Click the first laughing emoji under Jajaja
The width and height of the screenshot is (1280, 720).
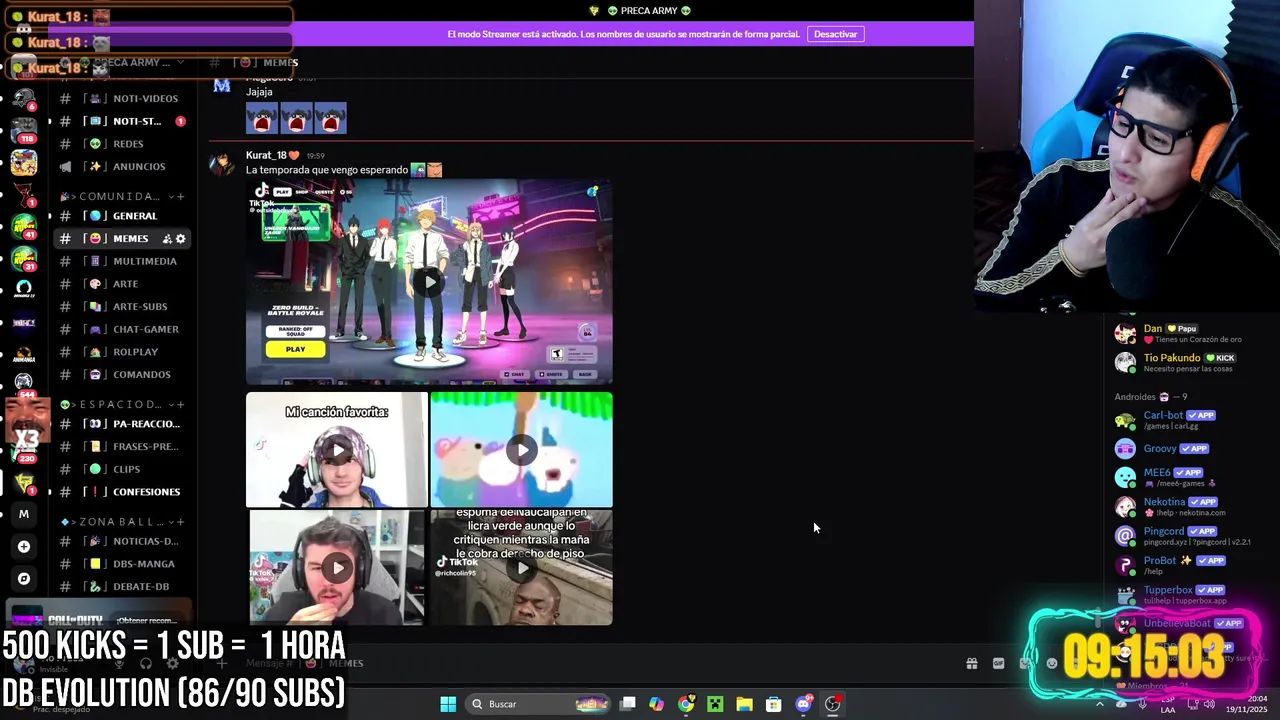pos(262,118)
